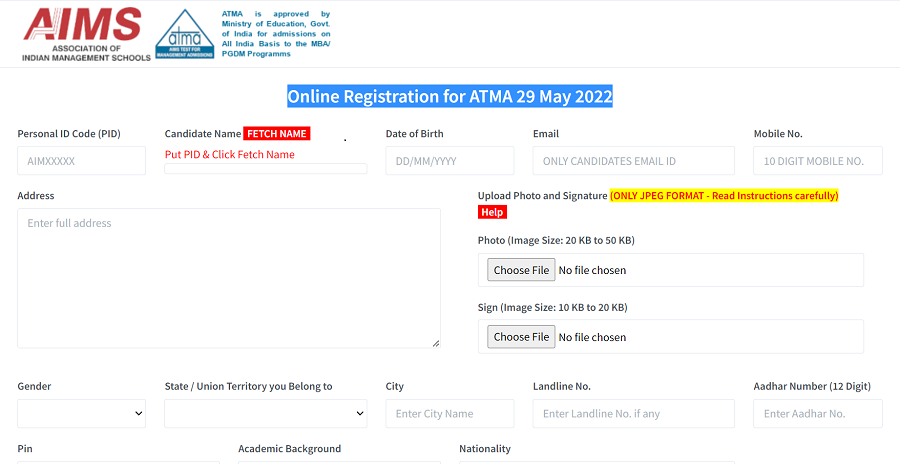Image resolution: width=900 pixels, height=464 pixels.
Task: Click the City name field
Action: [x=449, y=413]
